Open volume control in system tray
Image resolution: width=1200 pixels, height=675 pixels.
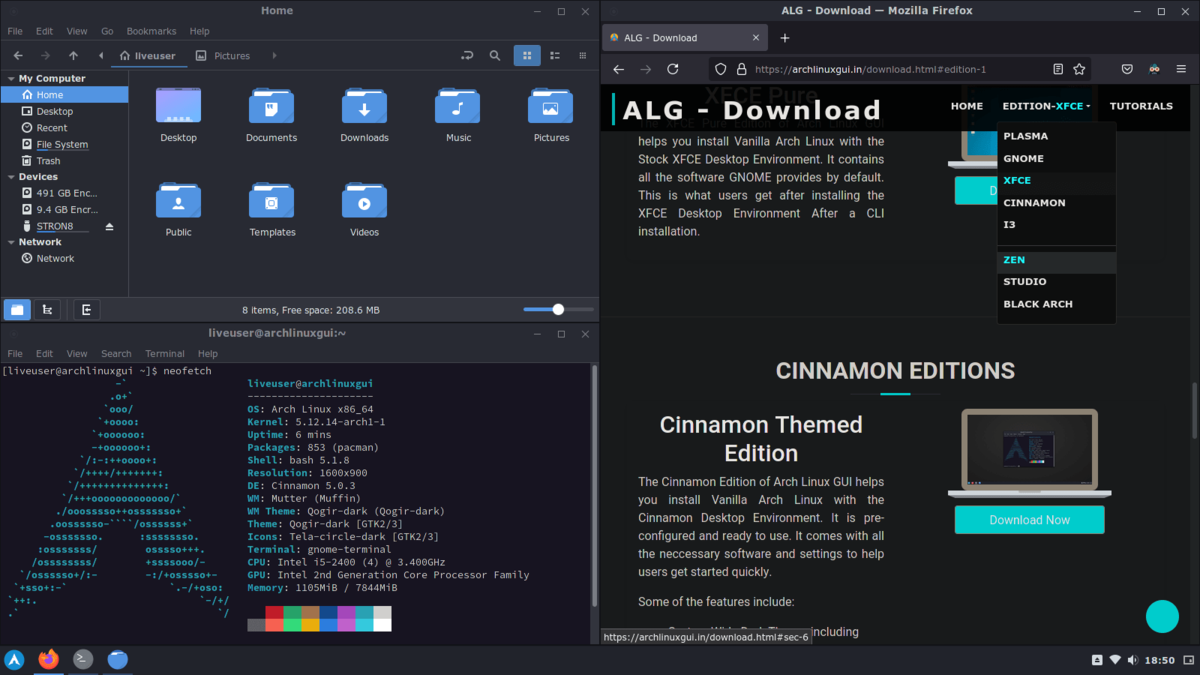[x=1132, y=660]
